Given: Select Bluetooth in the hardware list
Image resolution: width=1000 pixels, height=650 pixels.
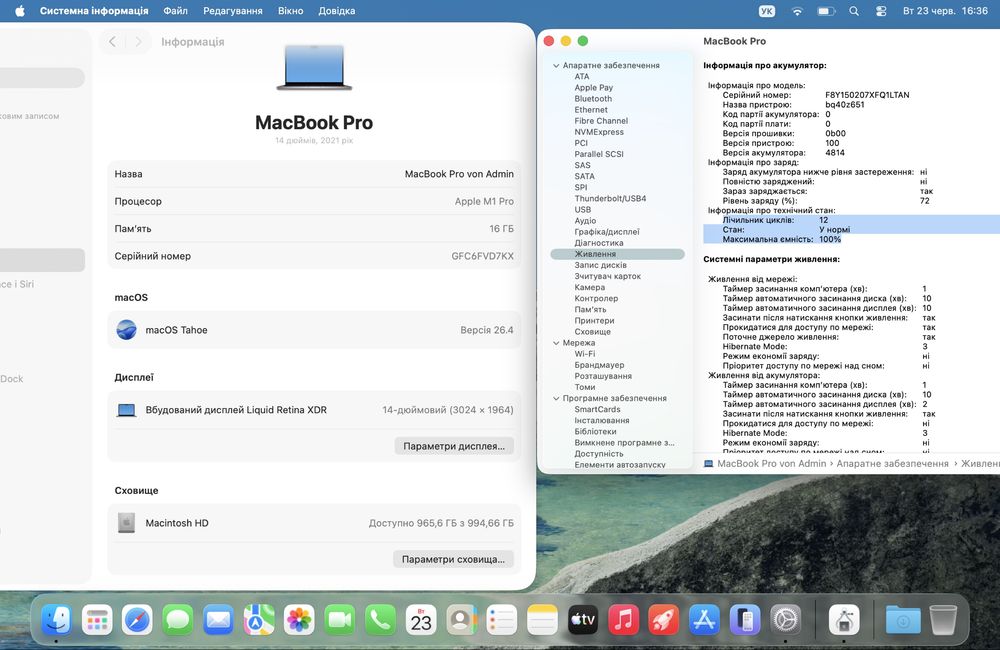Looking at the screenshot, I should pos(593,99).
